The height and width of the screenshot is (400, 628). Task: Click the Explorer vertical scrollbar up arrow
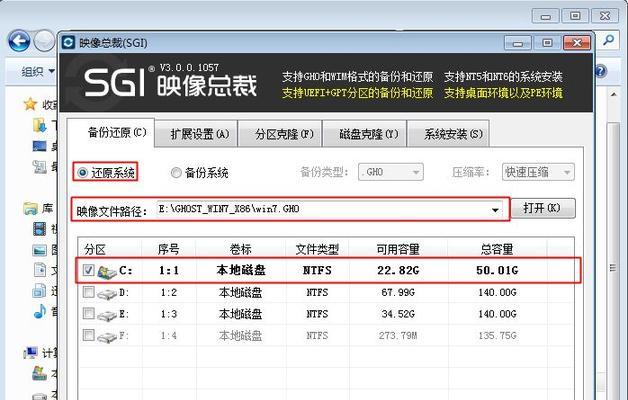click(614, 94)
